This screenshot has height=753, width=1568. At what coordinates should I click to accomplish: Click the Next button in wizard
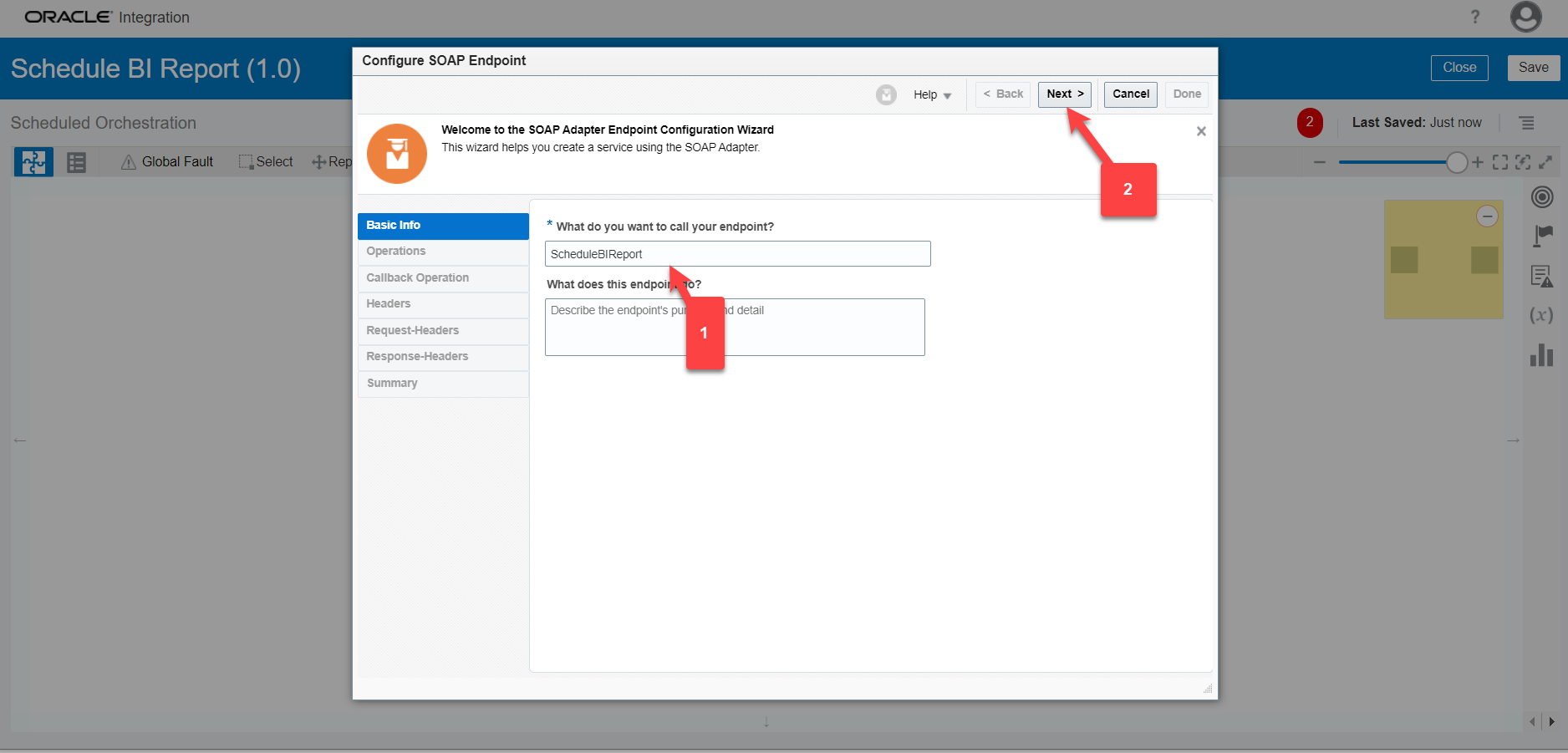(1064, 94)
